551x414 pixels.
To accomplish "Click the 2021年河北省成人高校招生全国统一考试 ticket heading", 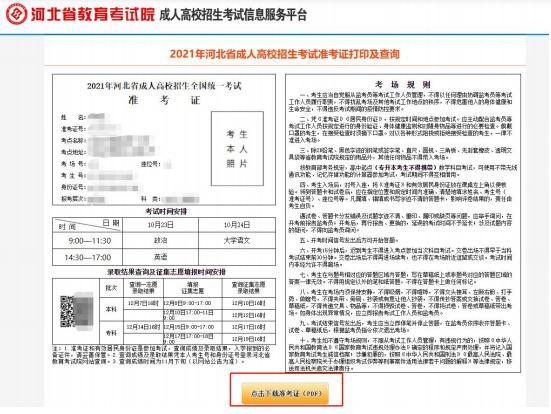I will (x=164, y=85).
